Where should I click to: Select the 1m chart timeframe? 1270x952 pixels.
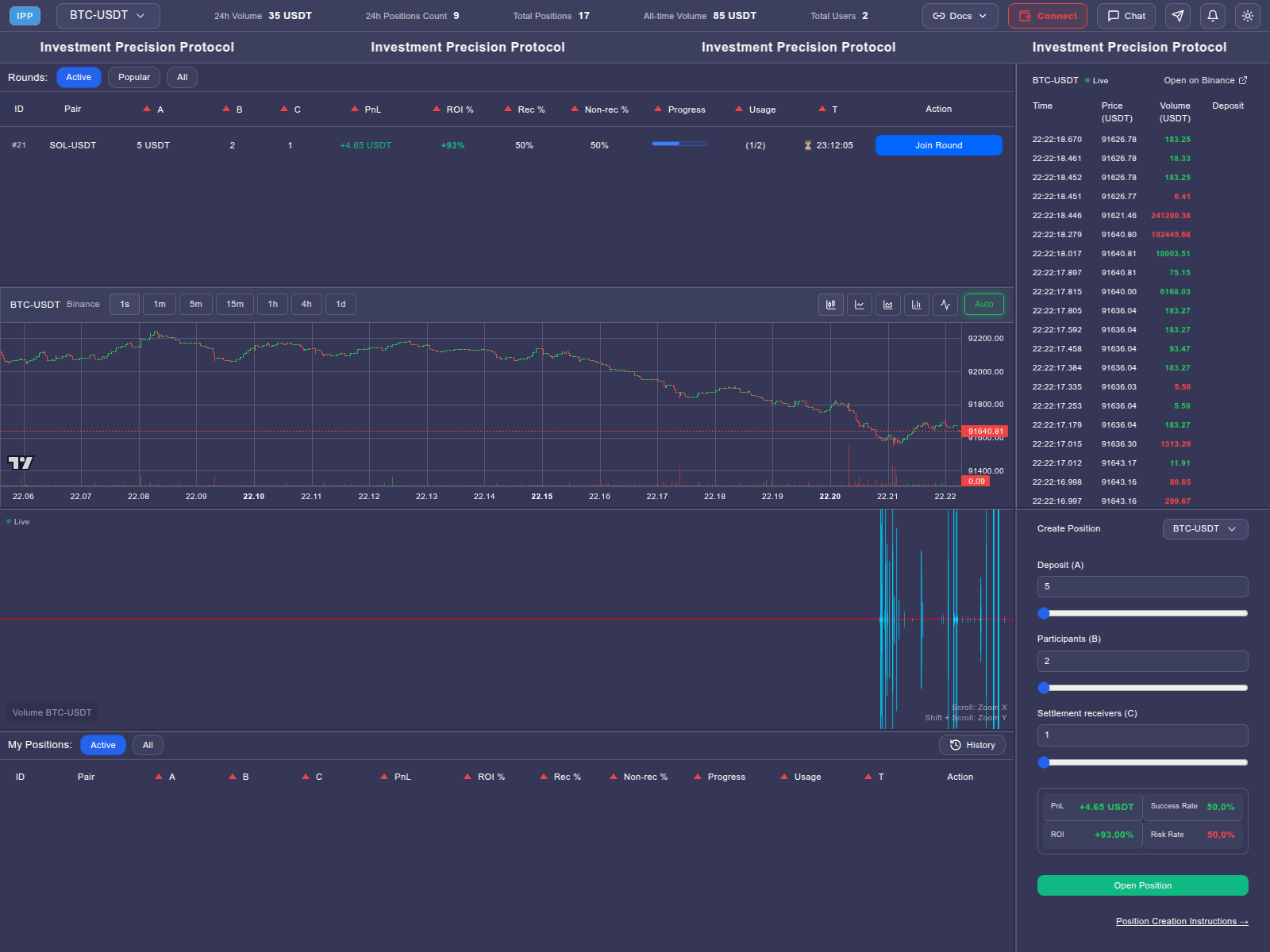(160, 305)
